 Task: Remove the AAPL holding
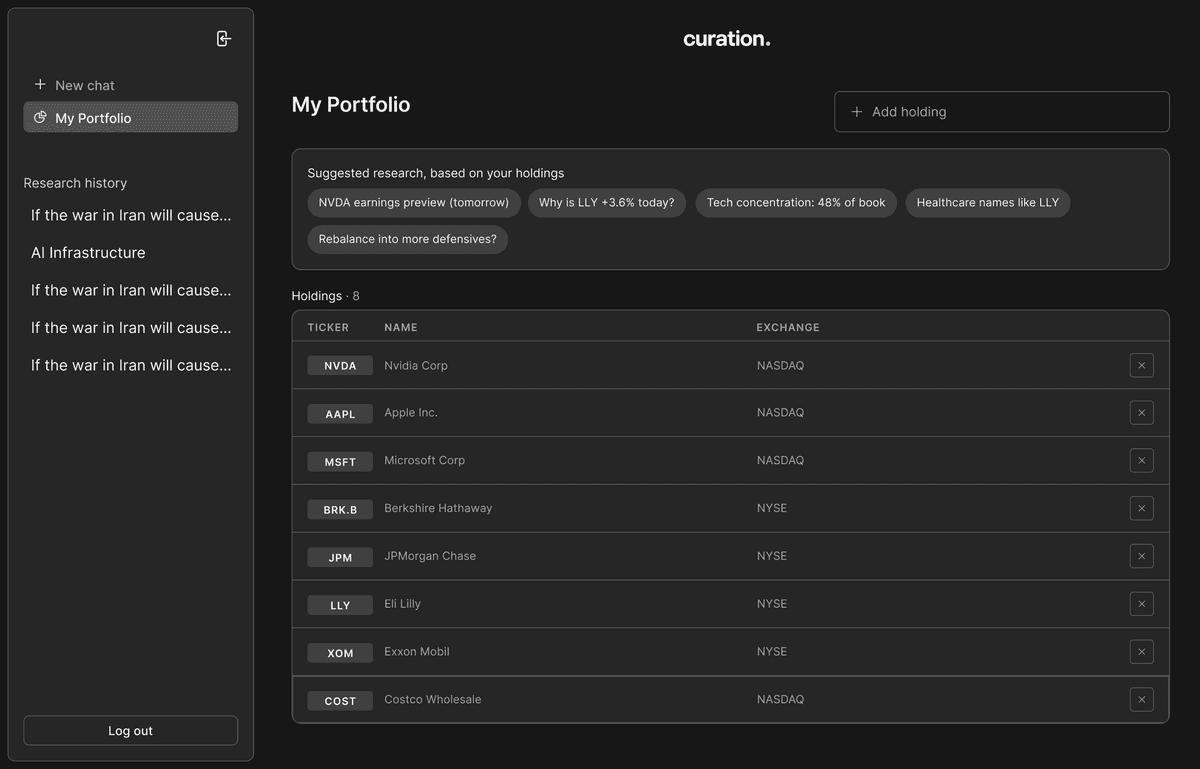(x=1141, y=413)
